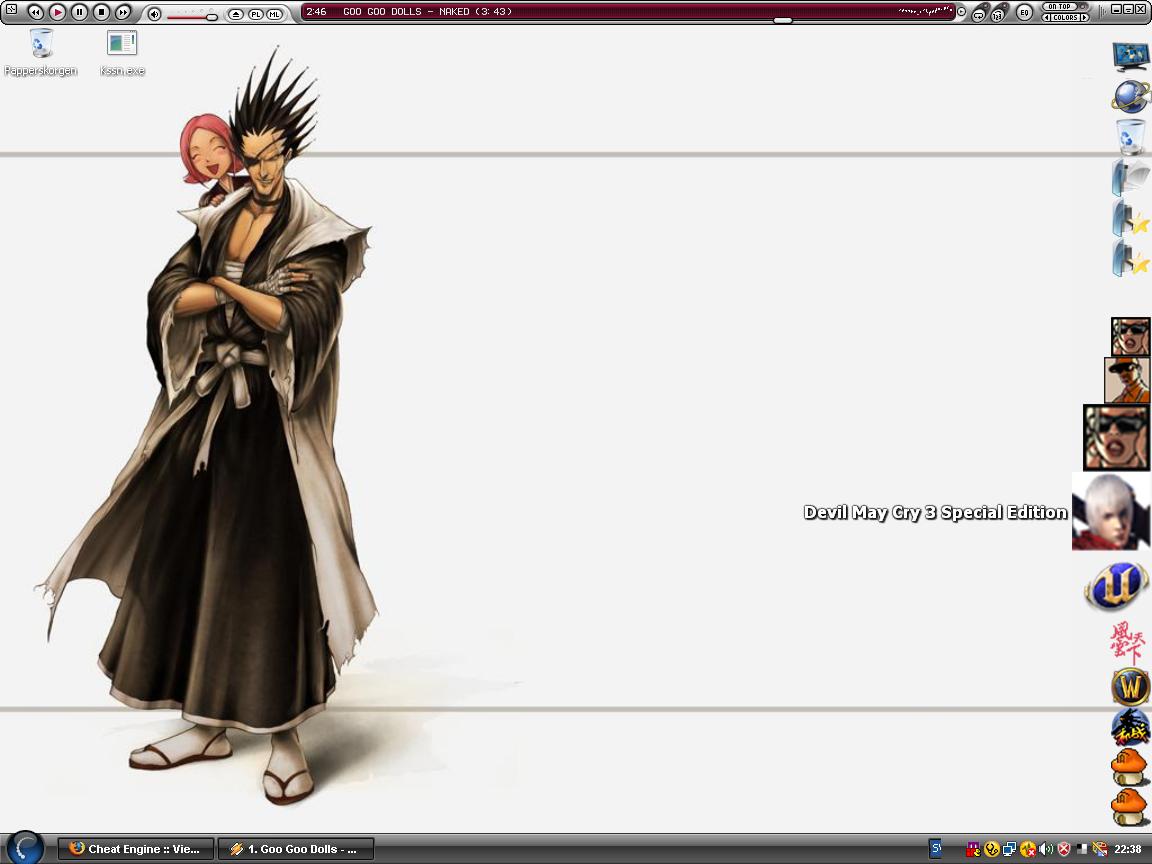Open the Start menu orb
This screenshot has height=864, width=1152.
[x=25, y=847]
